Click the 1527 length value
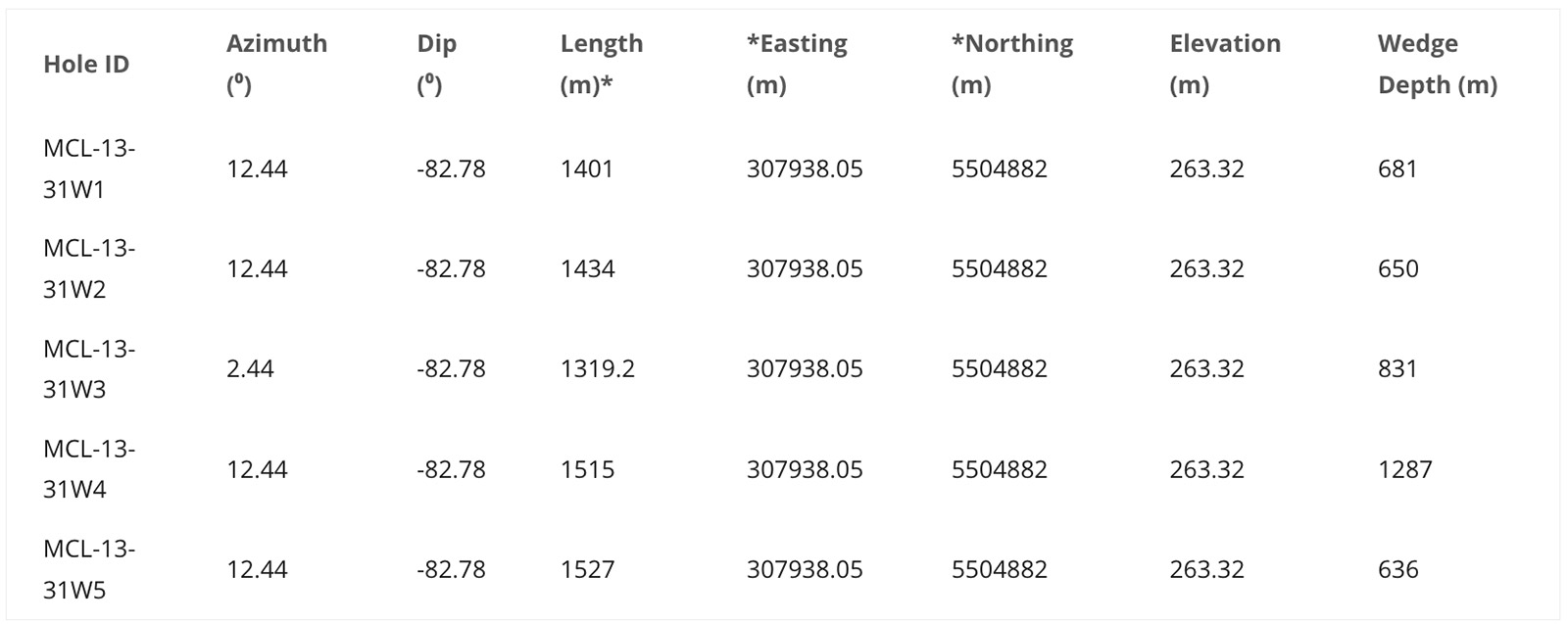The width and height of the screenshot is (1568, 624). tap(587, 569)
